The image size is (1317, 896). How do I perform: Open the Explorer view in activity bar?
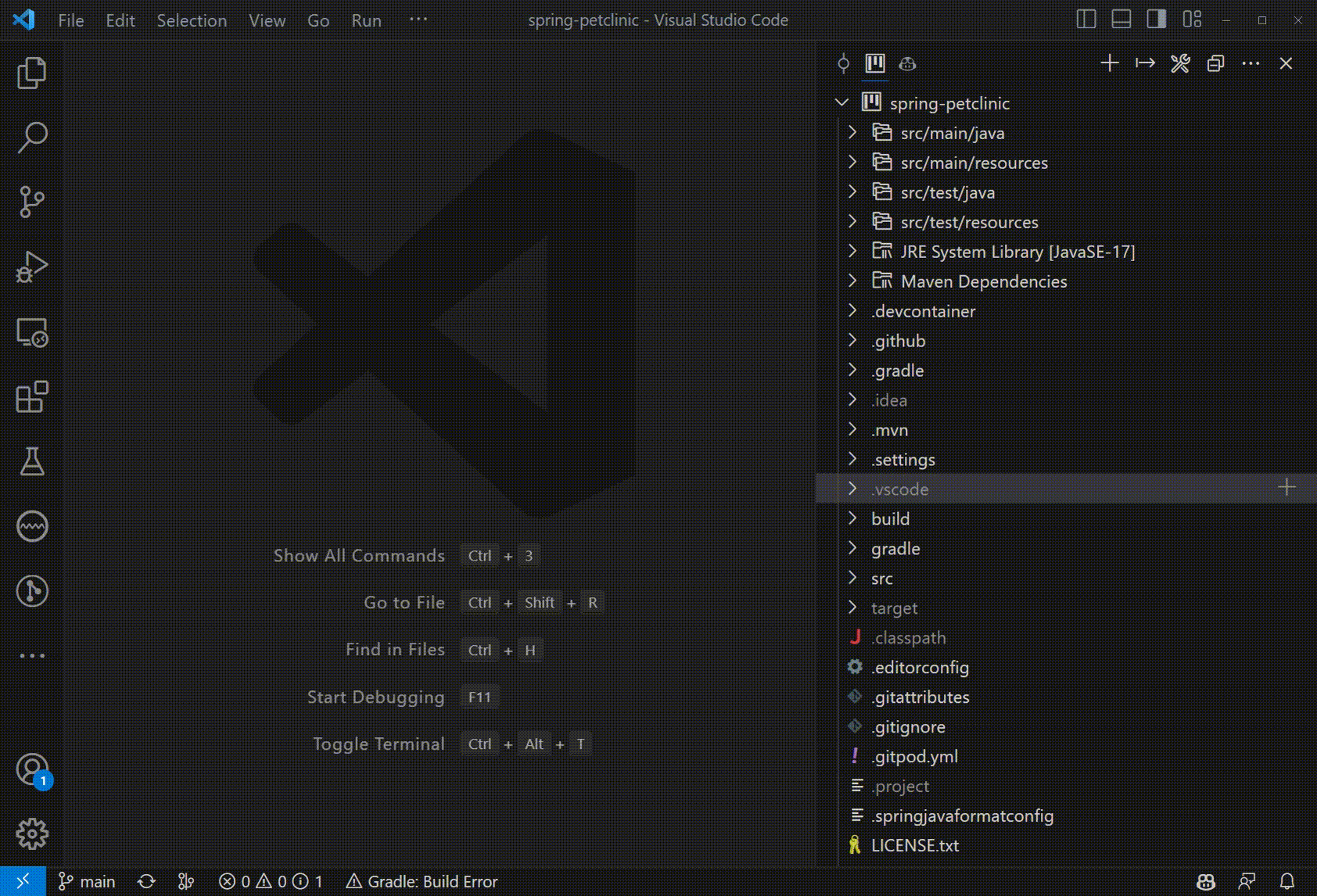coord(32,73)
